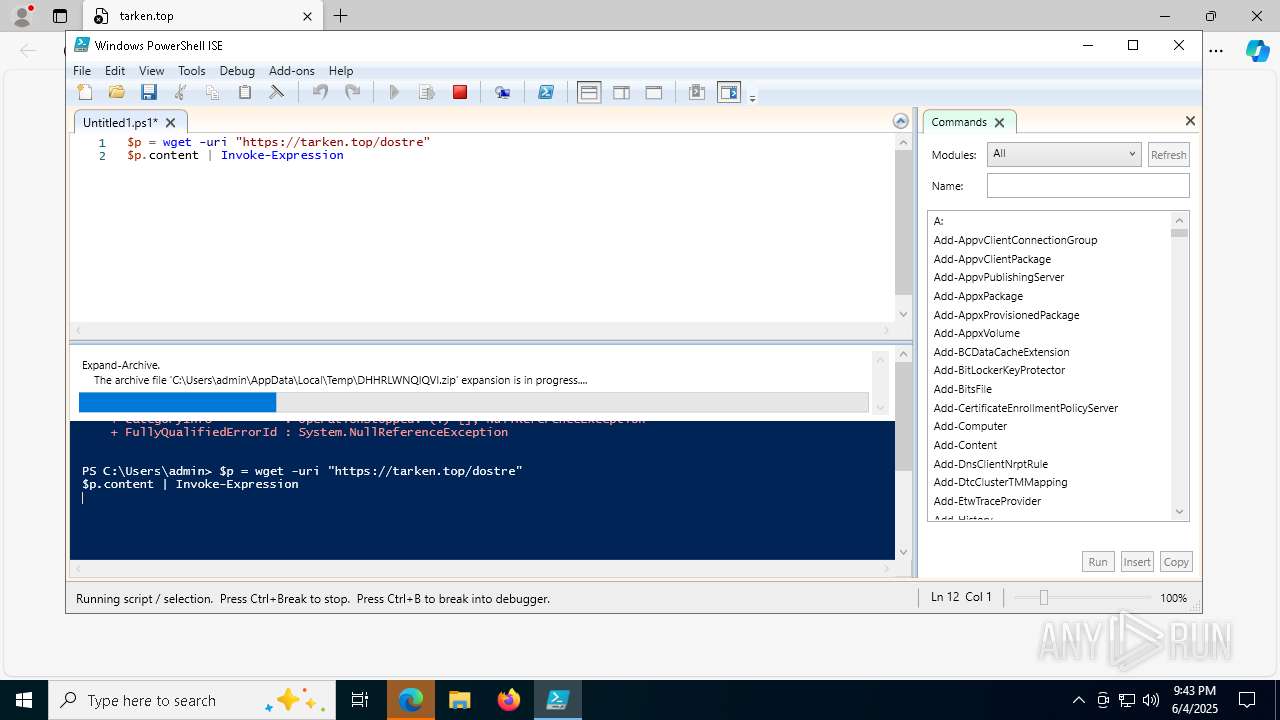This screenshot has width=1280, height=720.
Task: Open File Explorer from the taskbar
Action: click(460, 700)
